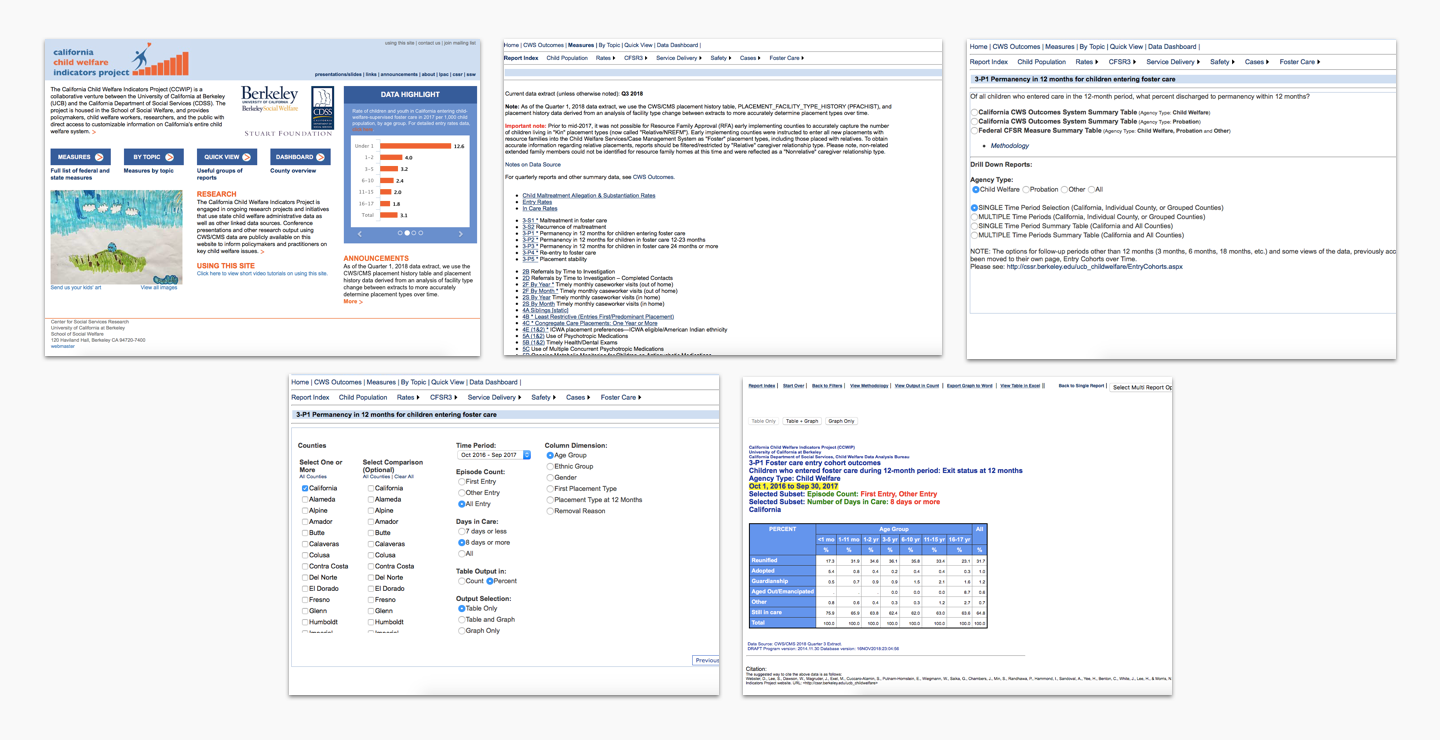Open QUICK VIEW on the homepage
This screenshot has height=740, width=1440.
point(227,157)
